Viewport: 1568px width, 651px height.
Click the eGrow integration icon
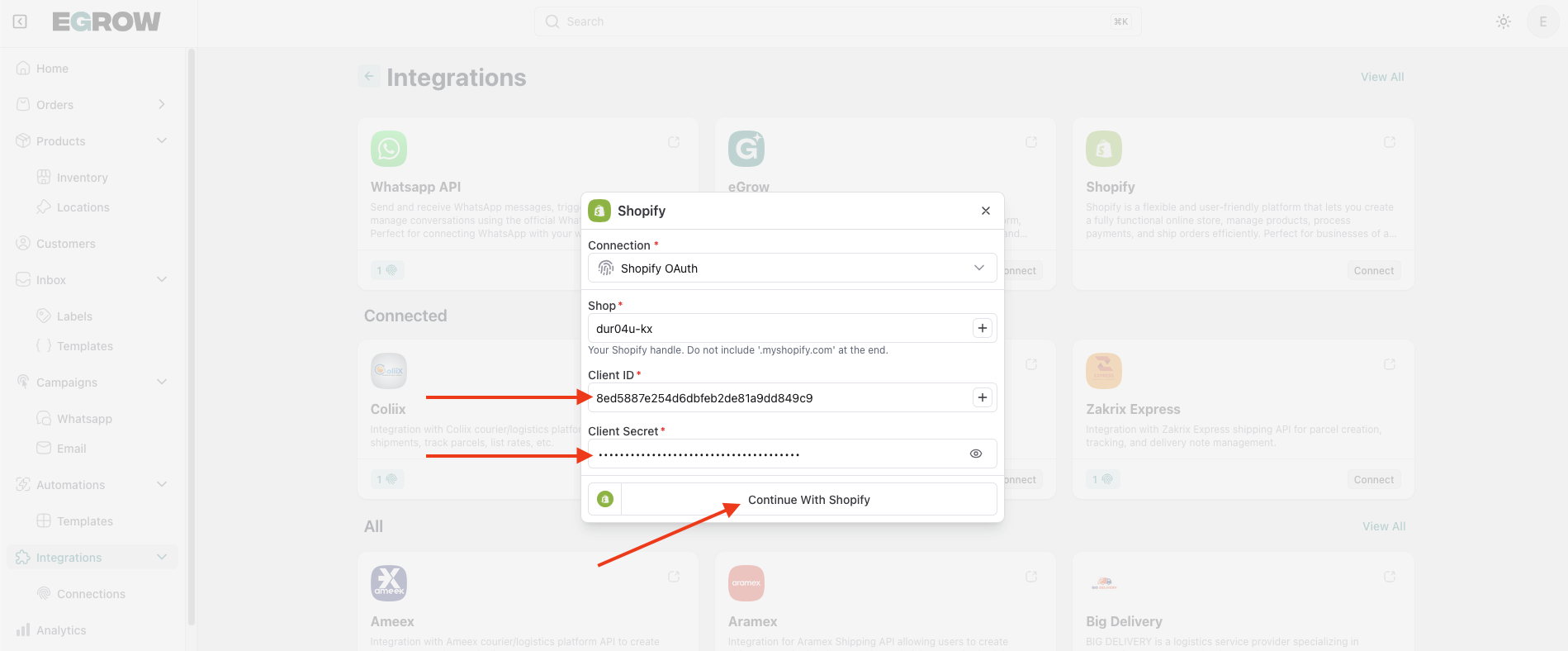(746, 149)
